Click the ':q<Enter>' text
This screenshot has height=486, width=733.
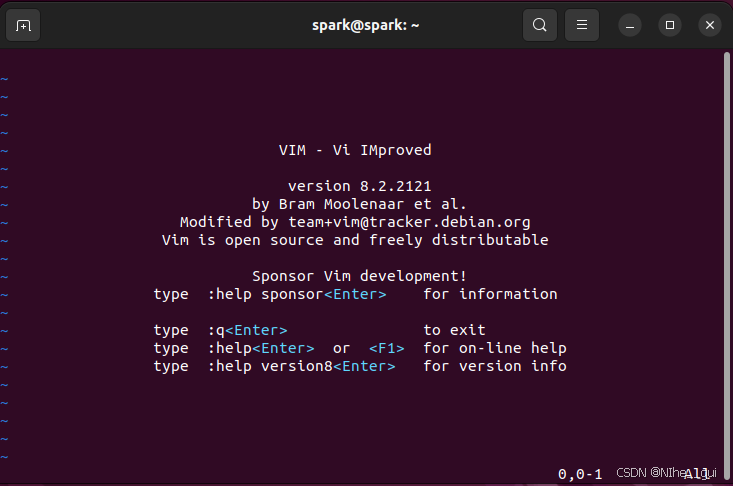tap(247, 330)
